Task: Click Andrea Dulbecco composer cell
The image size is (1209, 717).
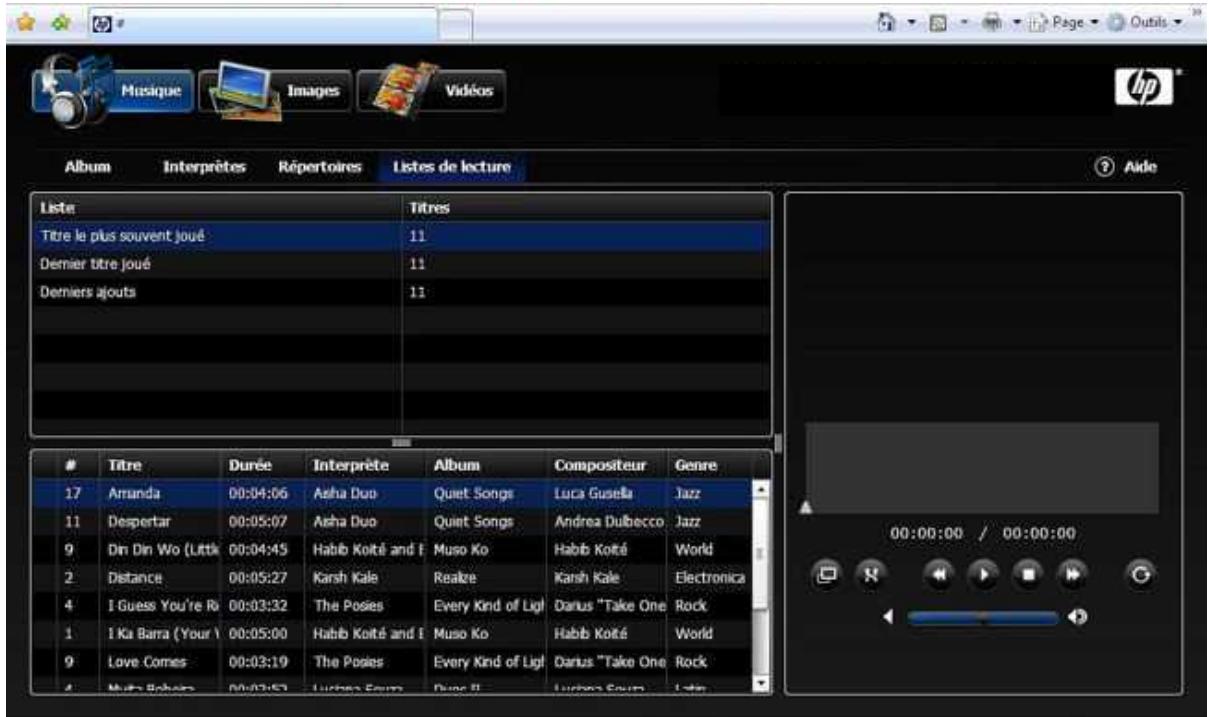Action: 607,522
